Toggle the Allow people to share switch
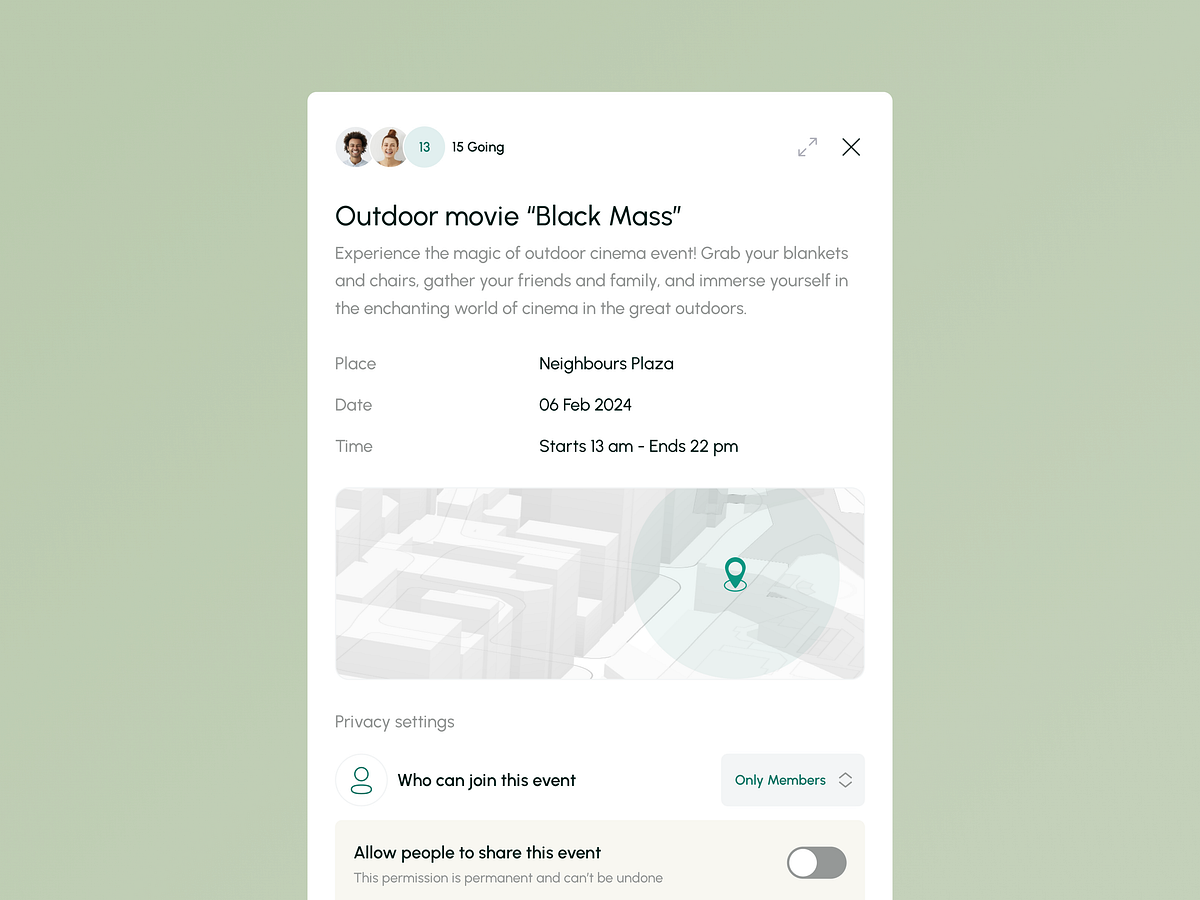 pos(816,861)
